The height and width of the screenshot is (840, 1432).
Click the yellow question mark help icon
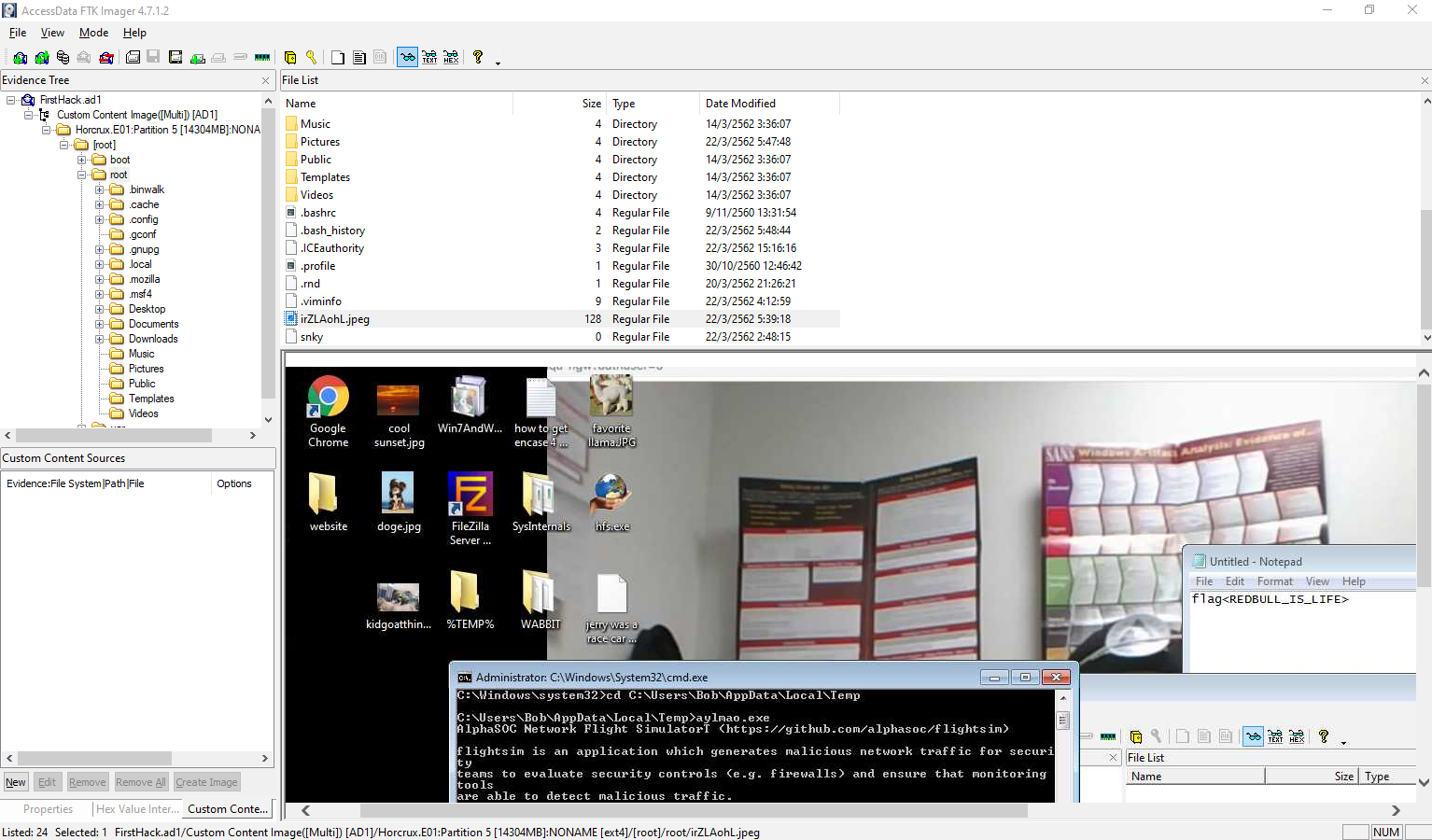(x=478, y=57)
